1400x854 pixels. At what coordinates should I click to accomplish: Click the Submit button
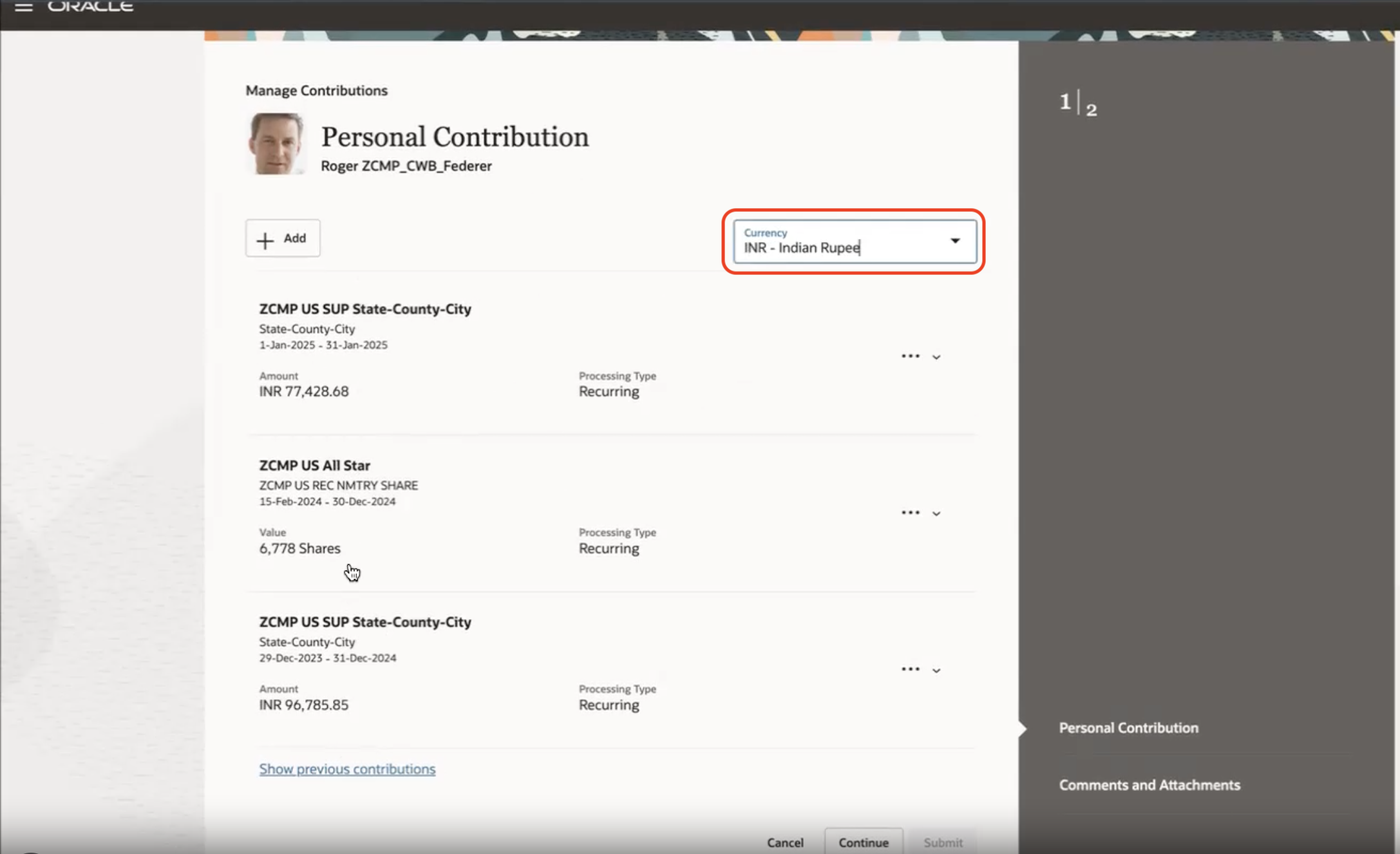pyautogui.click(x=943, y=842)
